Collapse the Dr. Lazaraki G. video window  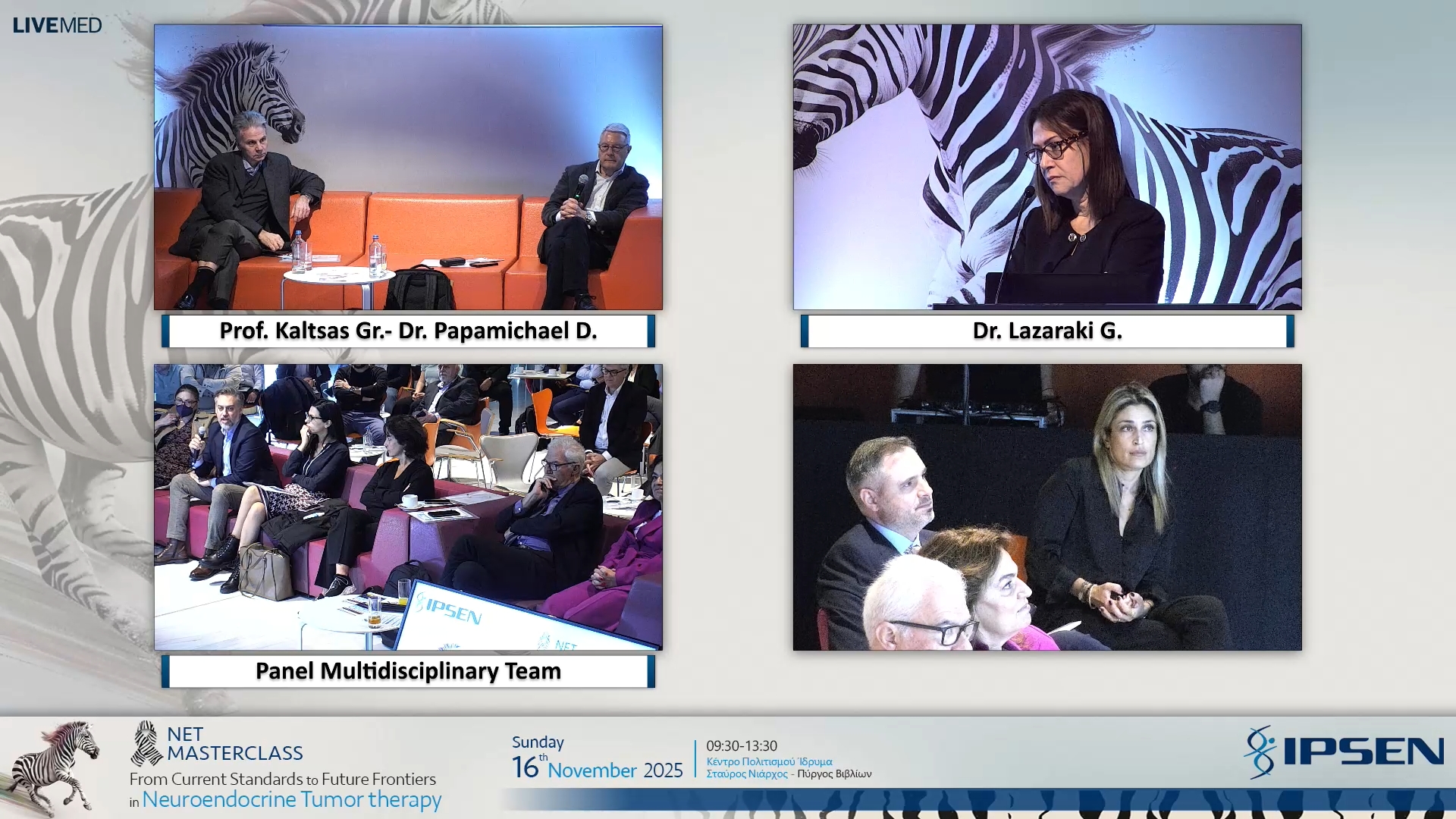1048,167
